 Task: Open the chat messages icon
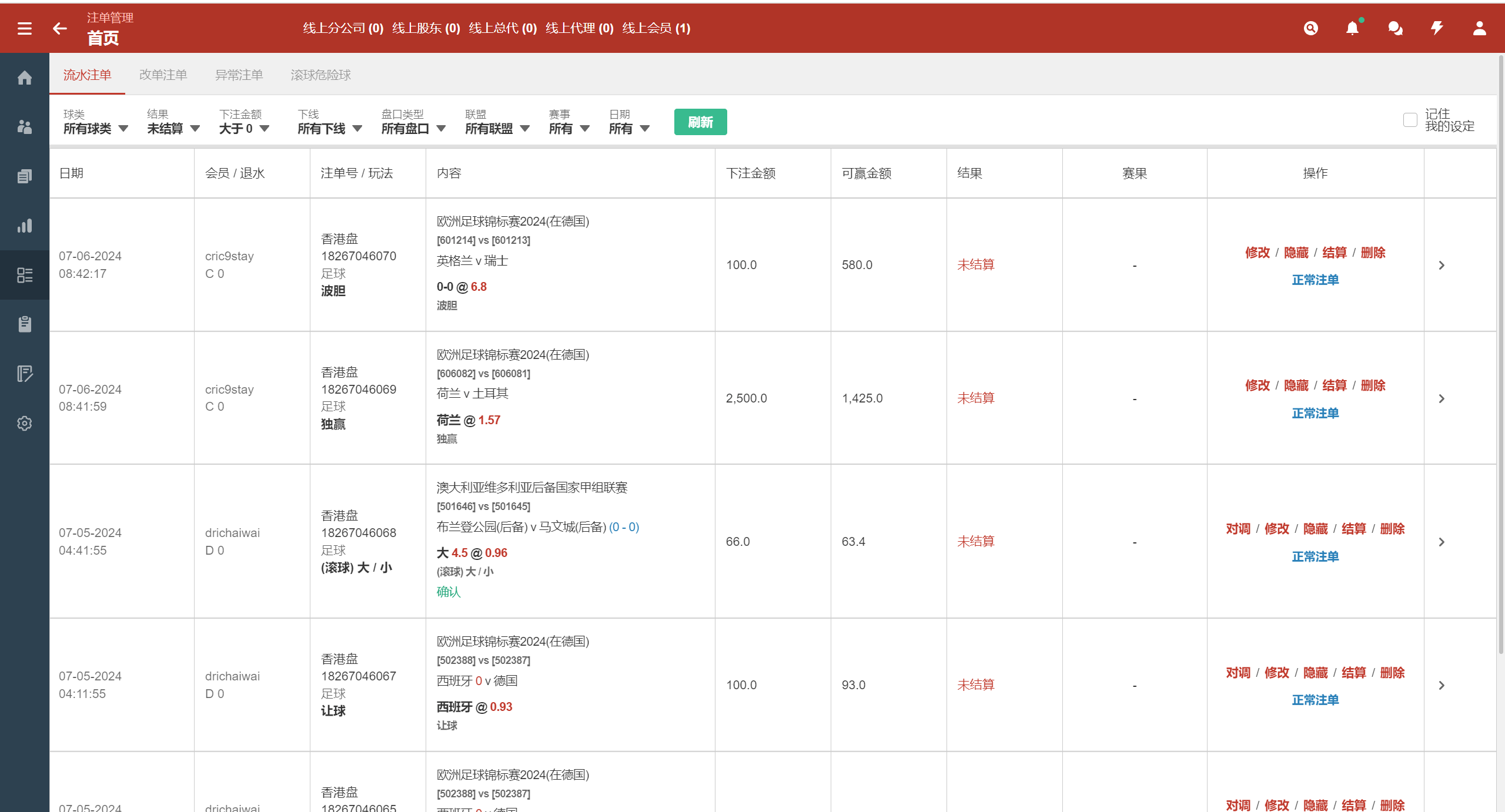(x=1395, y=28)
